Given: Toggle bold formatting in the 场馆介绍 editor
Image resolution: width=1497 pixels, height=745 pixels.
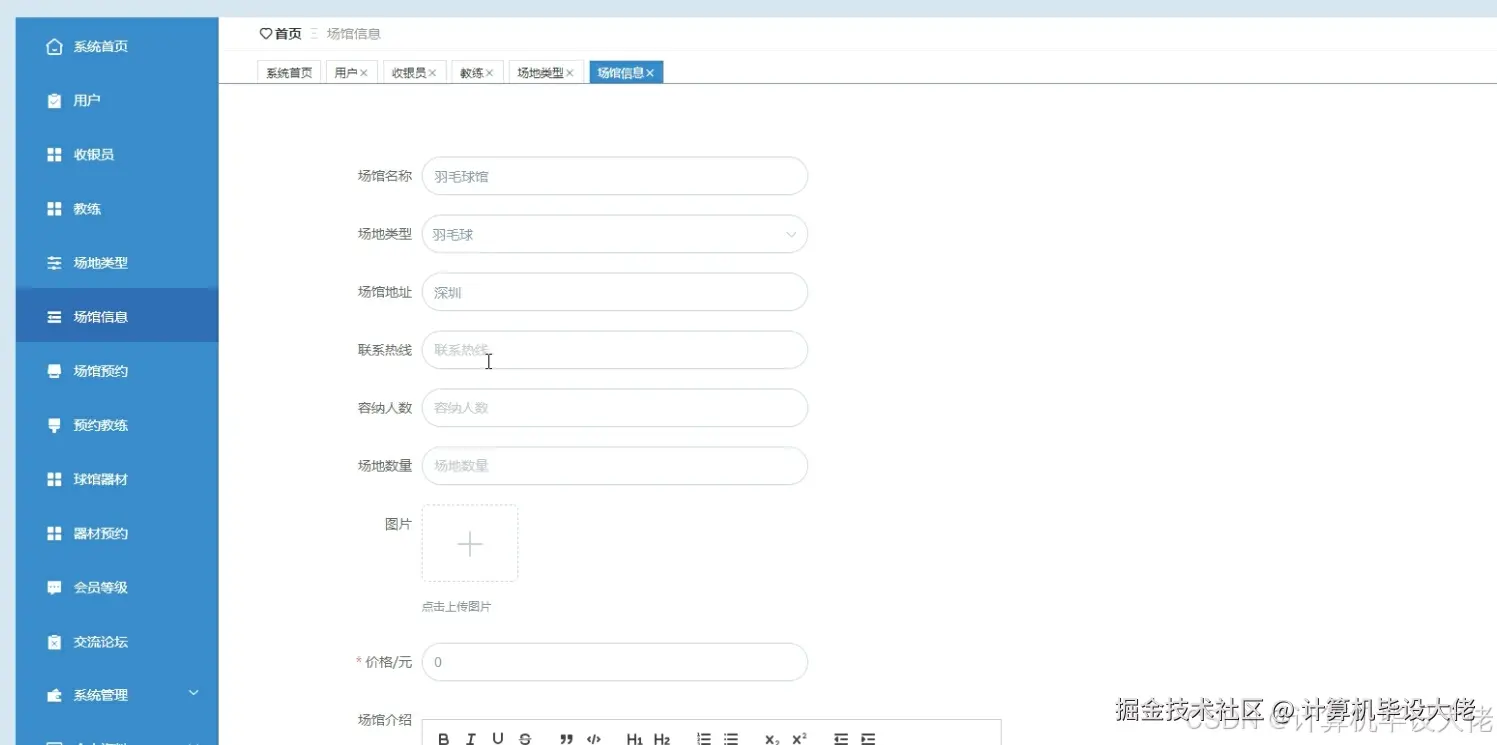Looking at the screenshot, I should 443,739.
